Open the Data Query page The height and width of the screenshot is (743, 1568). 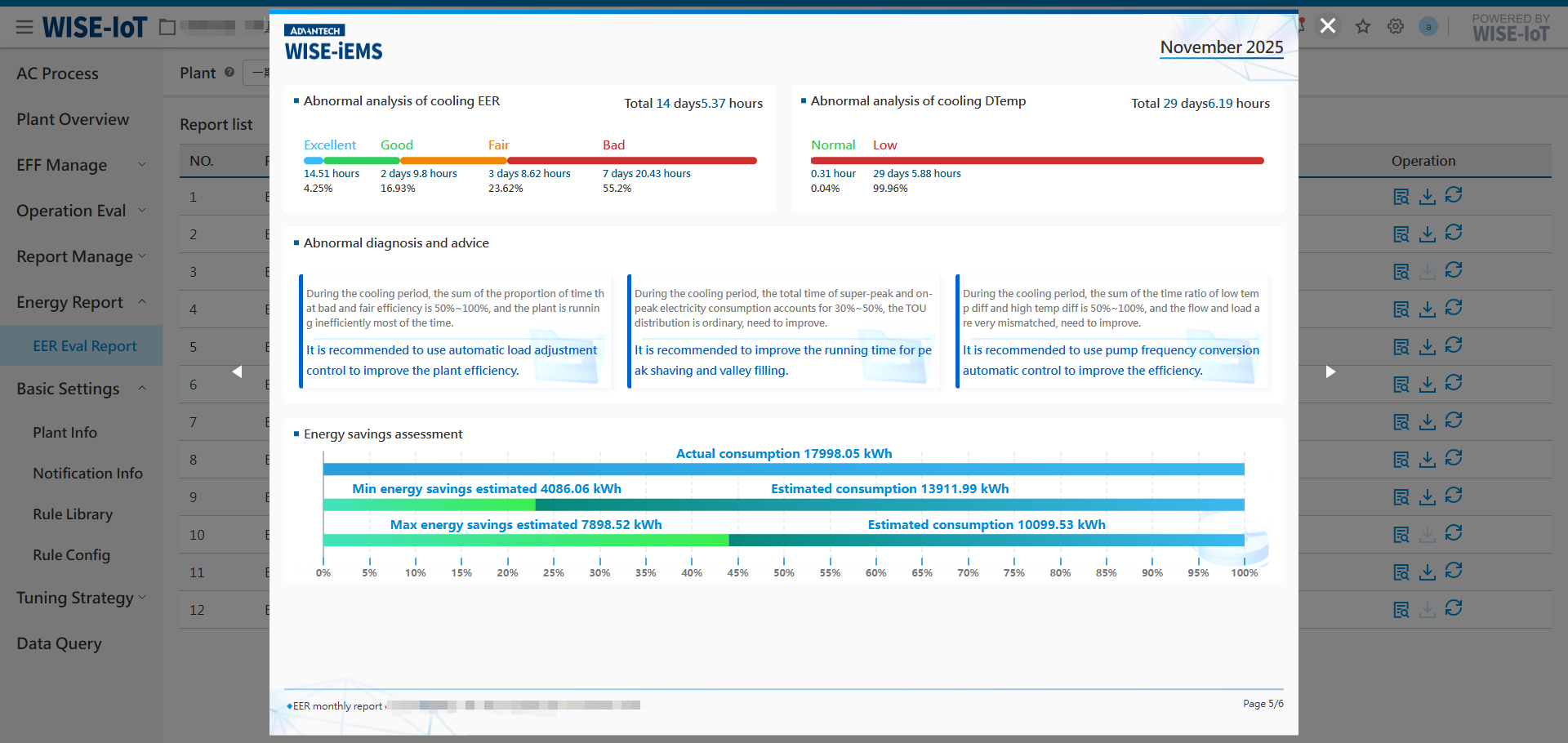59,643
